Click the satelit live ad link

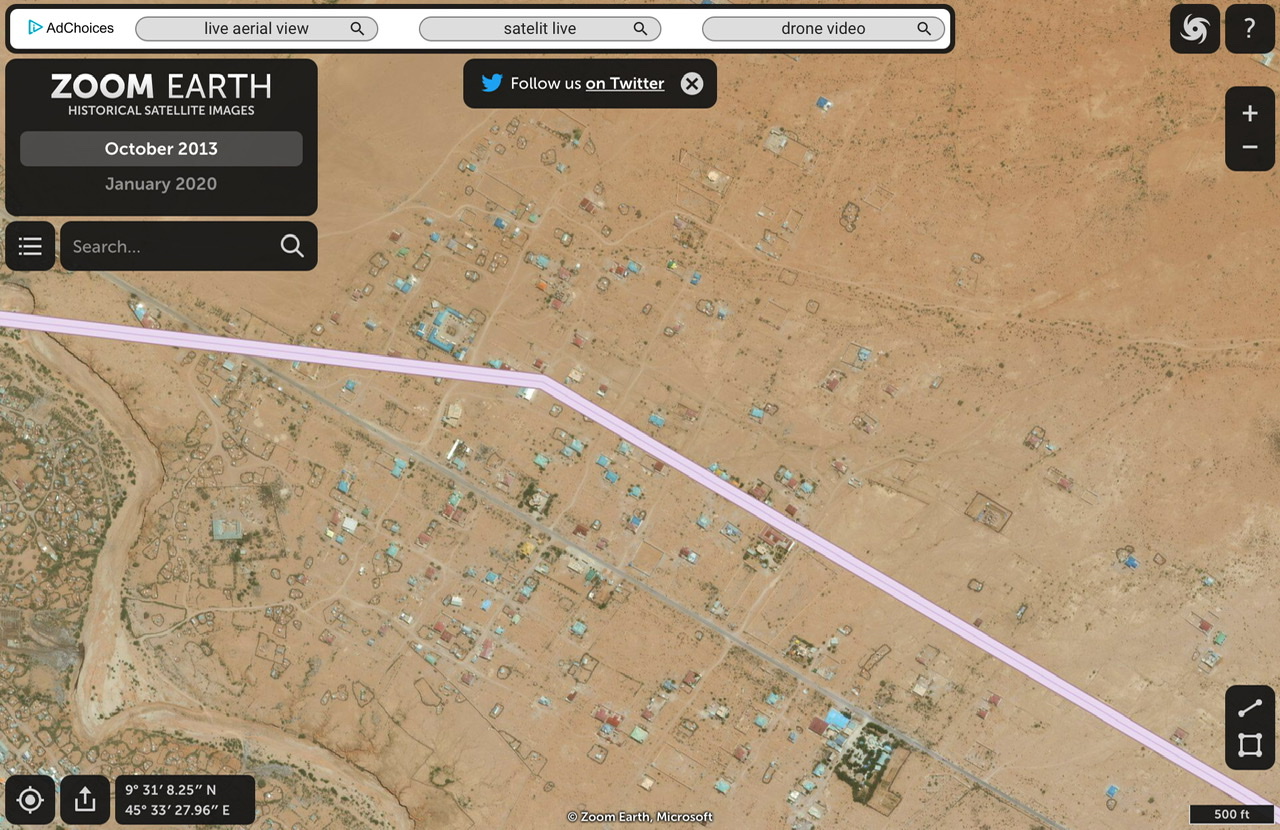[540, 29]
